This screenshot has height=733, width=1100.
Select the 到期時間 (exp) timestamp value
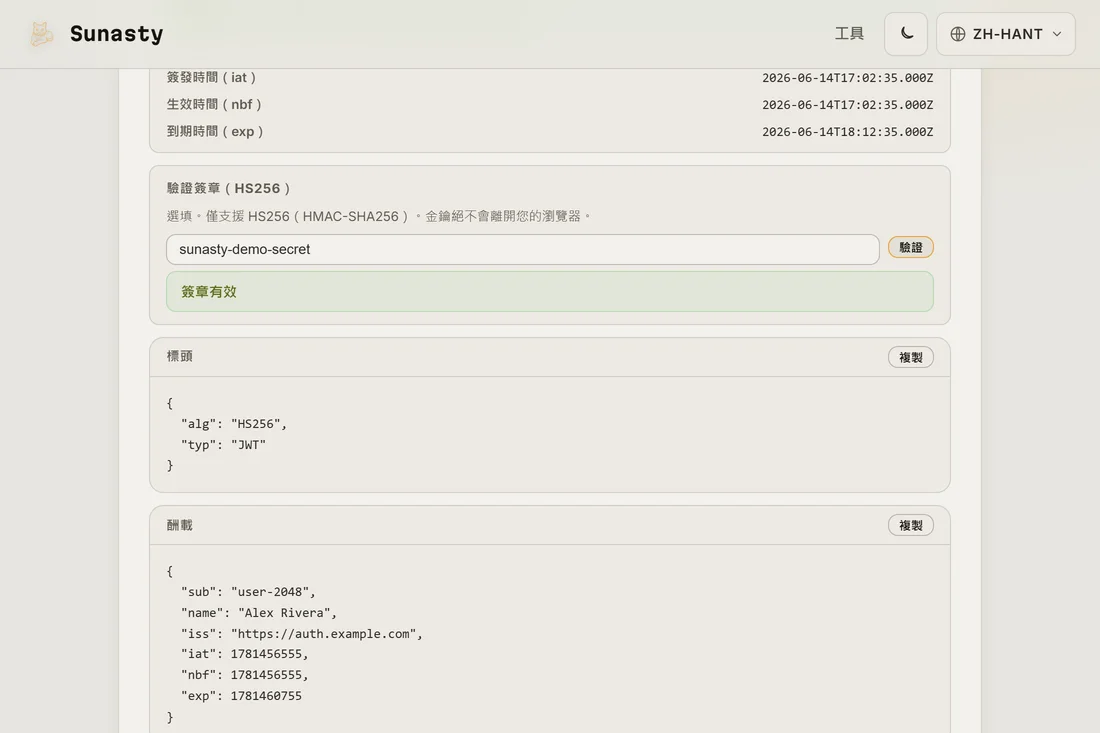(847, 132)
